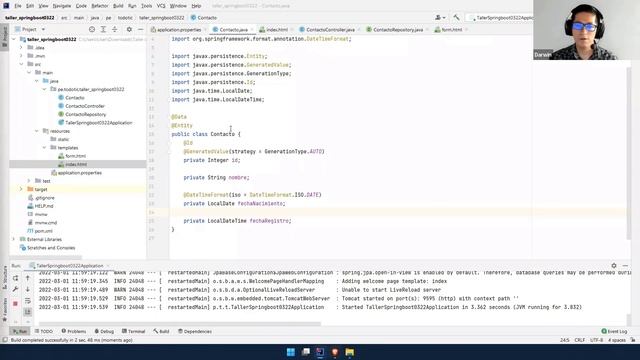
Task: Collapse the taller_springboot0322 root node
Action: [14, 39]
